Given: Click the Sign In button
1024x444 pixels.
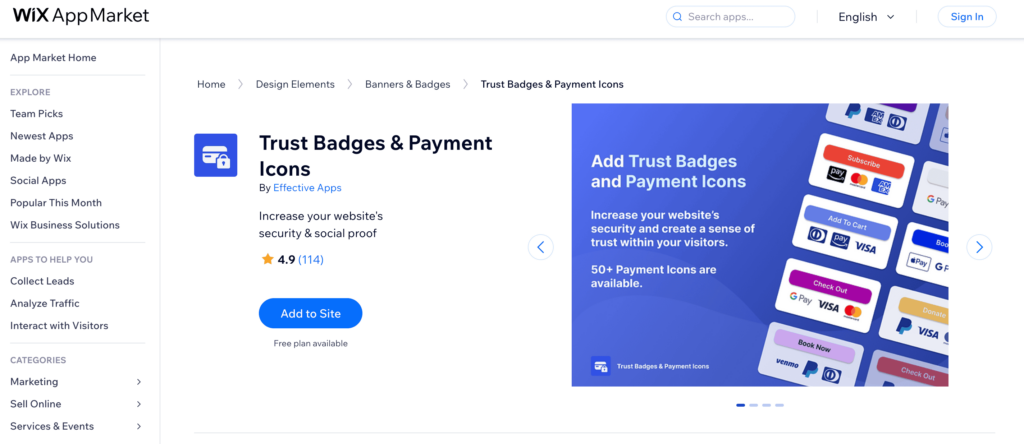Looking at the screenshot, I should [x=967, y=17].
